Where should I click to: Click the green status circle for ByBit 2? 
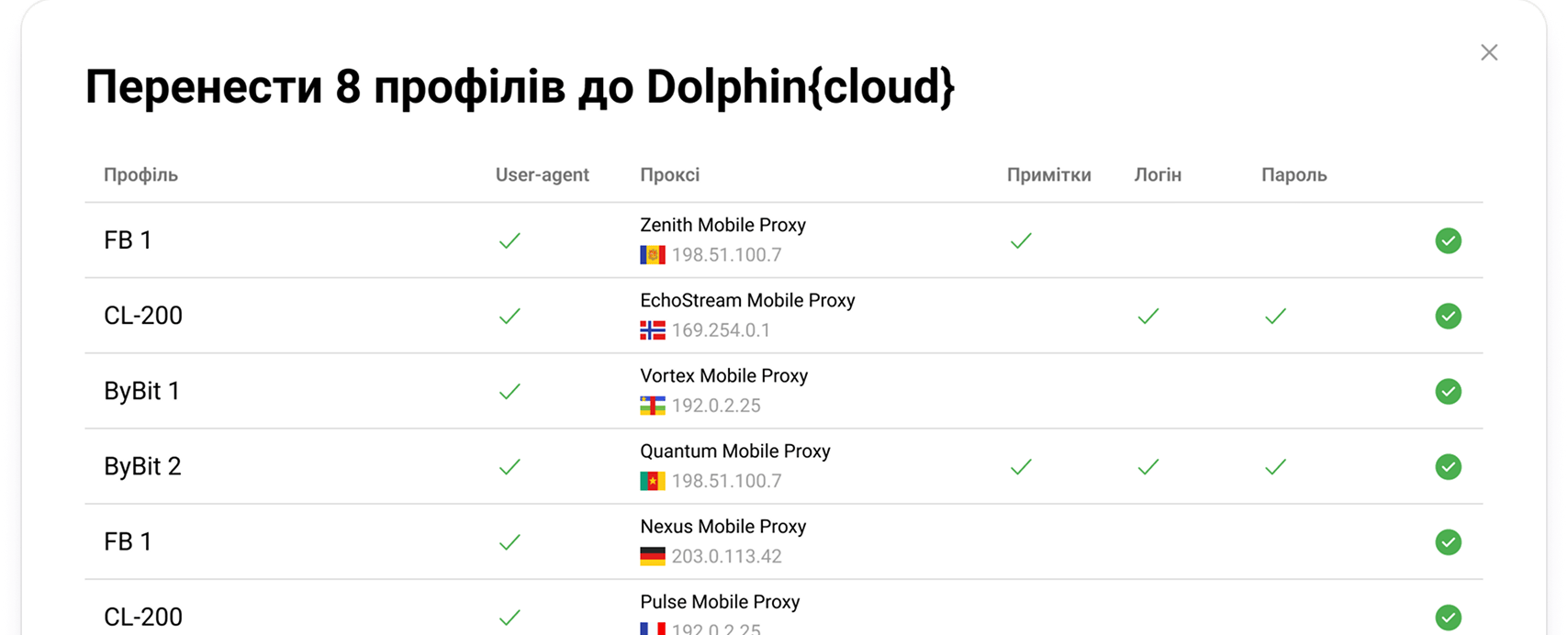tap(1448, 467)
